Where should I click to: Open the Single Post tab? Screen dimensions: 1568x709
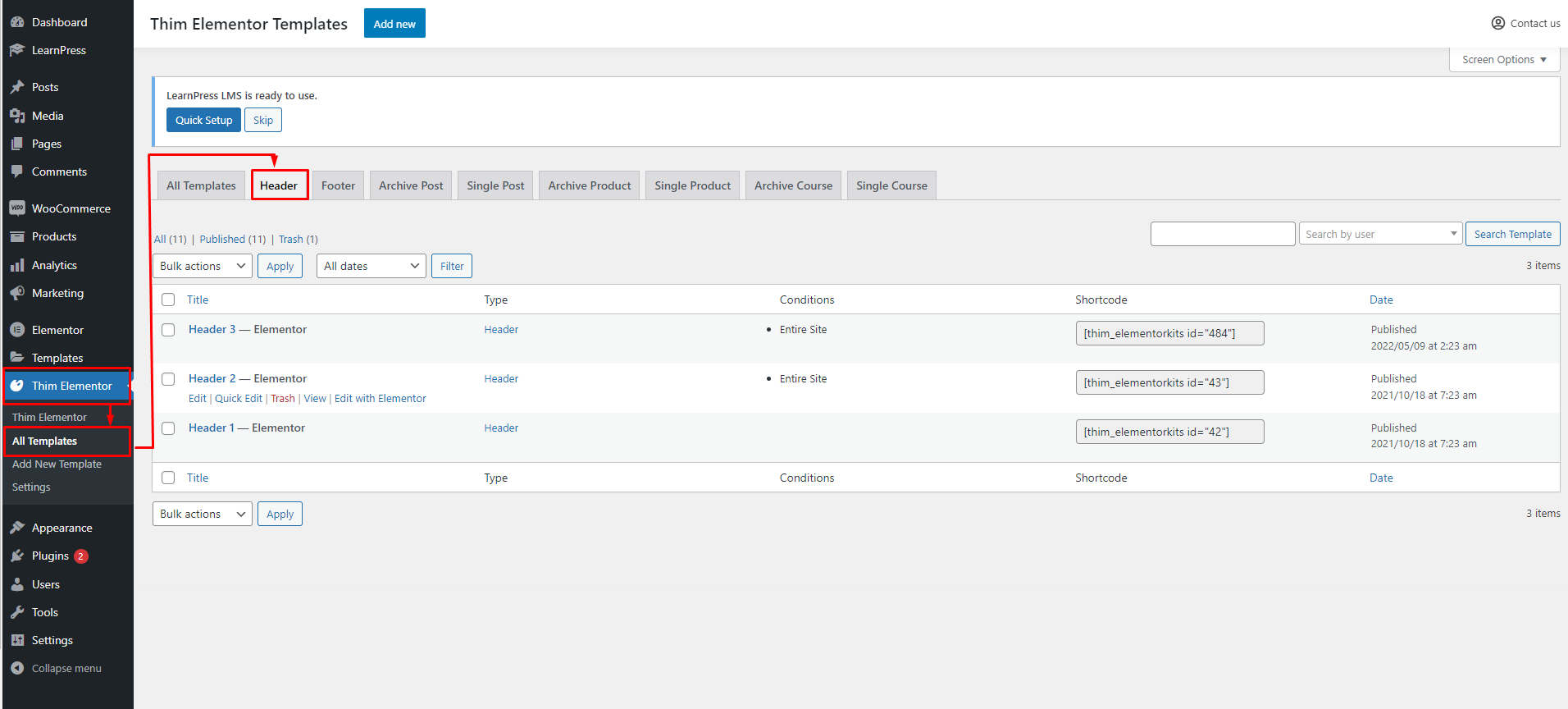pos(495,185)
